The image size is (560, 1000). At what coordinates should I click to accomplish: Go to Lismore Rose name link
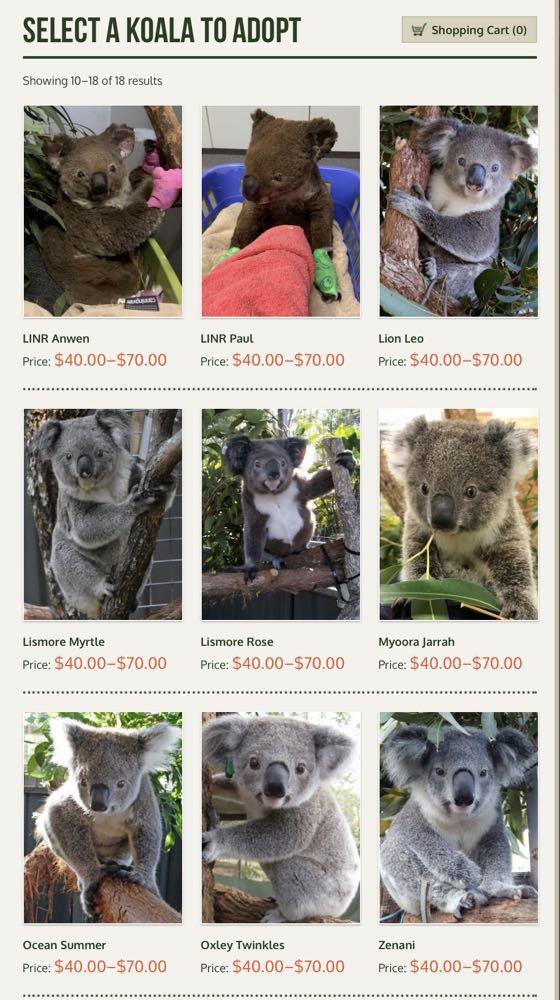[x=237, y=642]
